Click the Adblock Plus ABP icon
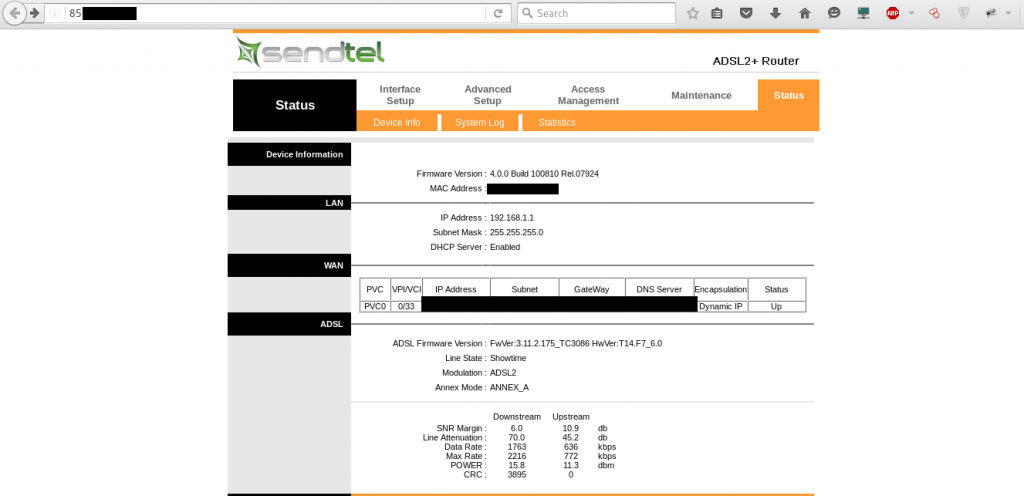 click(892, 13)
